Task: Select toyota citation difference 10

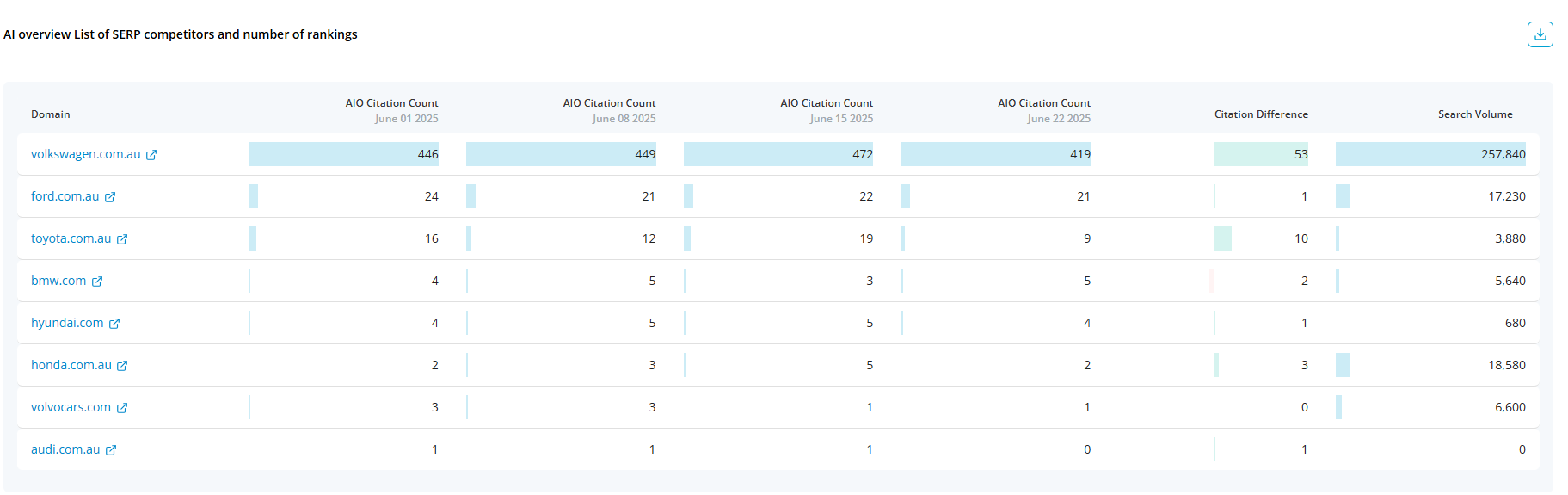Action: pos(1301,238)
